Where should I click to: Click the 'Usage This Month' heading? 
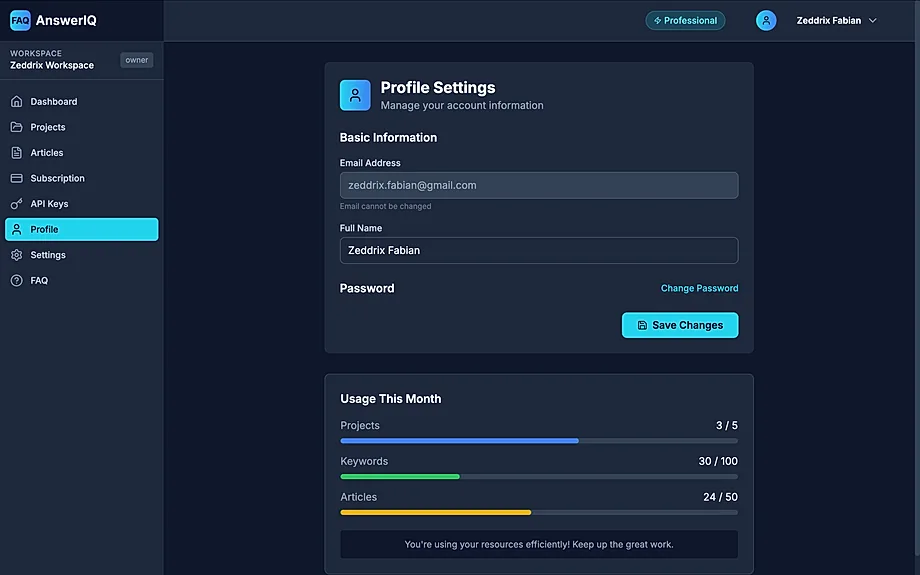tap(391, 399)
